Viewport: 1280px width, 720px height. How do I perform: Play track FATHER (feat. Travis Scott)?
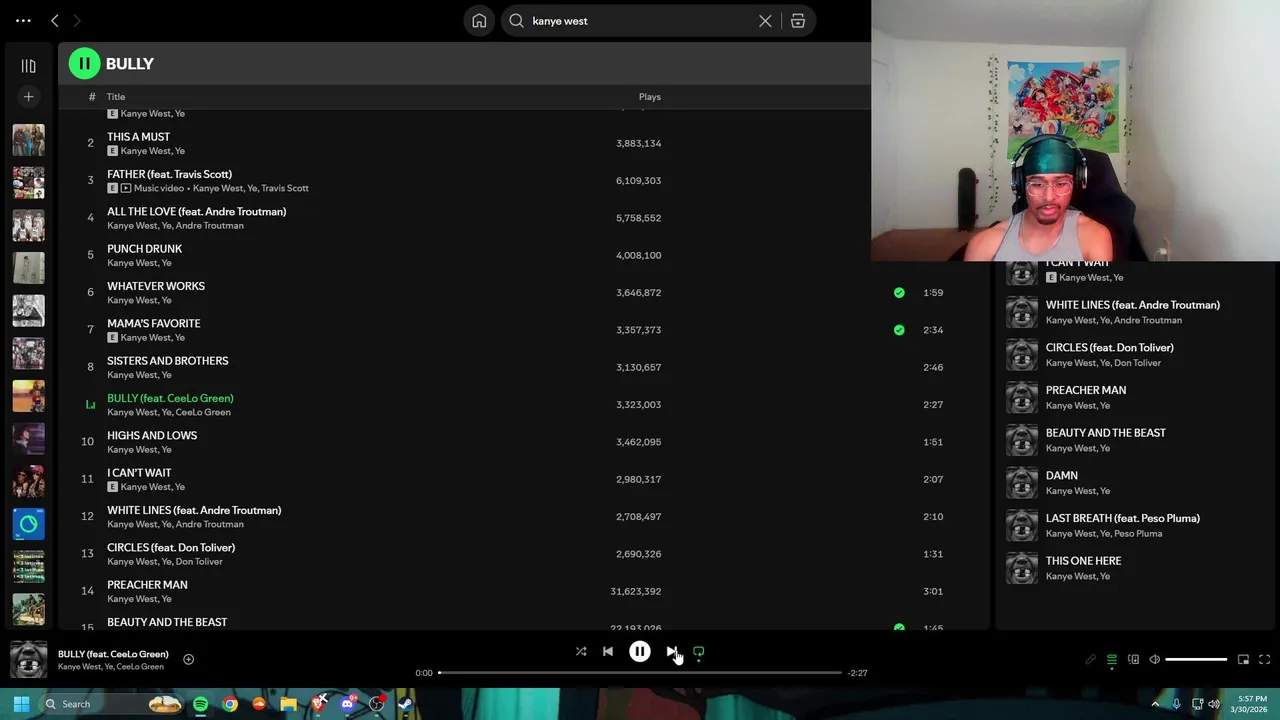pos(169,174)
